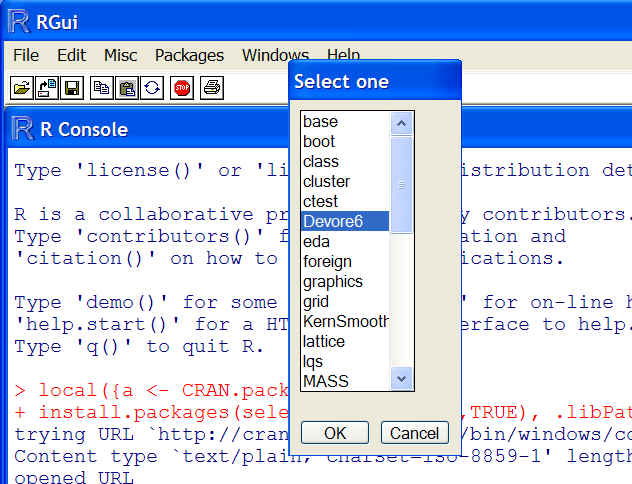Select the foreign package
Image resolution: width=632 pixels, height=484 pixels.
345,262
